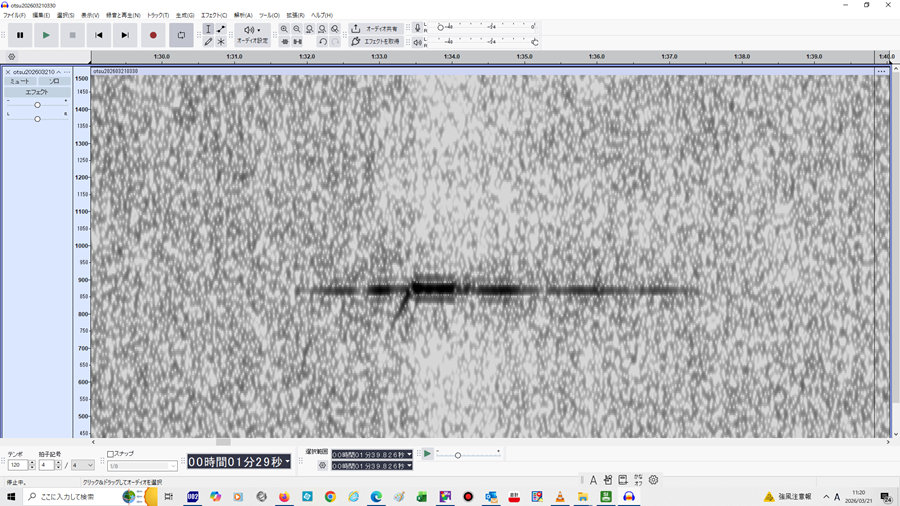Click the オーディオ共有 share button

(x=375, y=29)
